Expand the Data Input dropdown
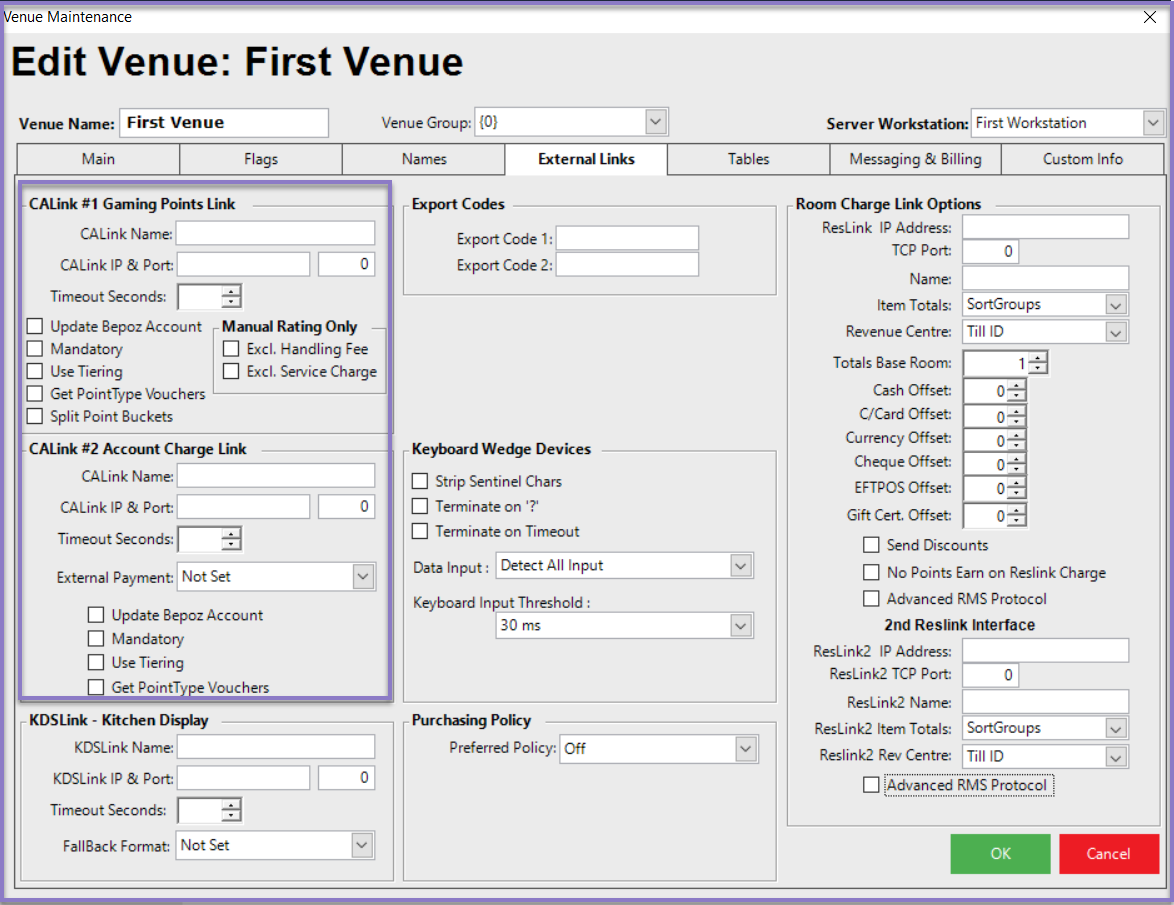1174x905 pixels. coord(740,566)
